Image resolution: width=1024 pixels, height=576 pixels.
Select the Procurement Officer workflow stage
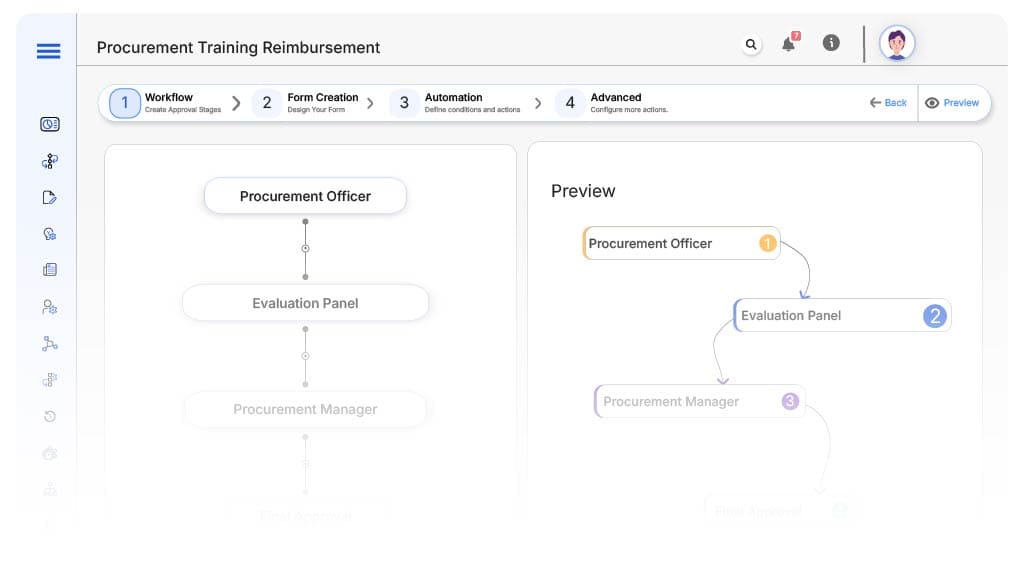click(x=305, y=196)
